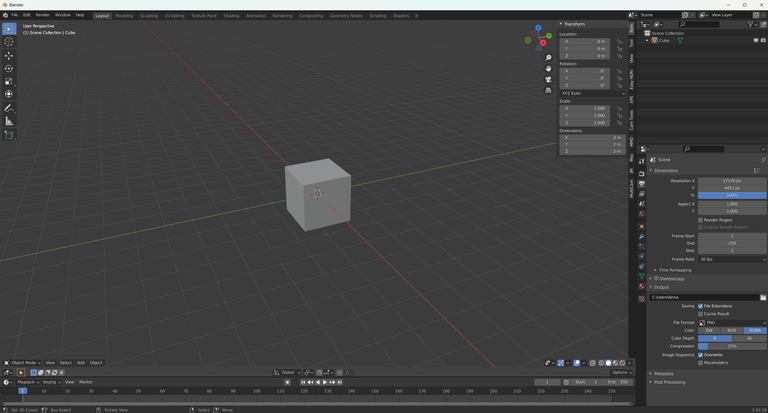Set color depth to 16
This screenshot has width=768, height=413.
point(749,338)
